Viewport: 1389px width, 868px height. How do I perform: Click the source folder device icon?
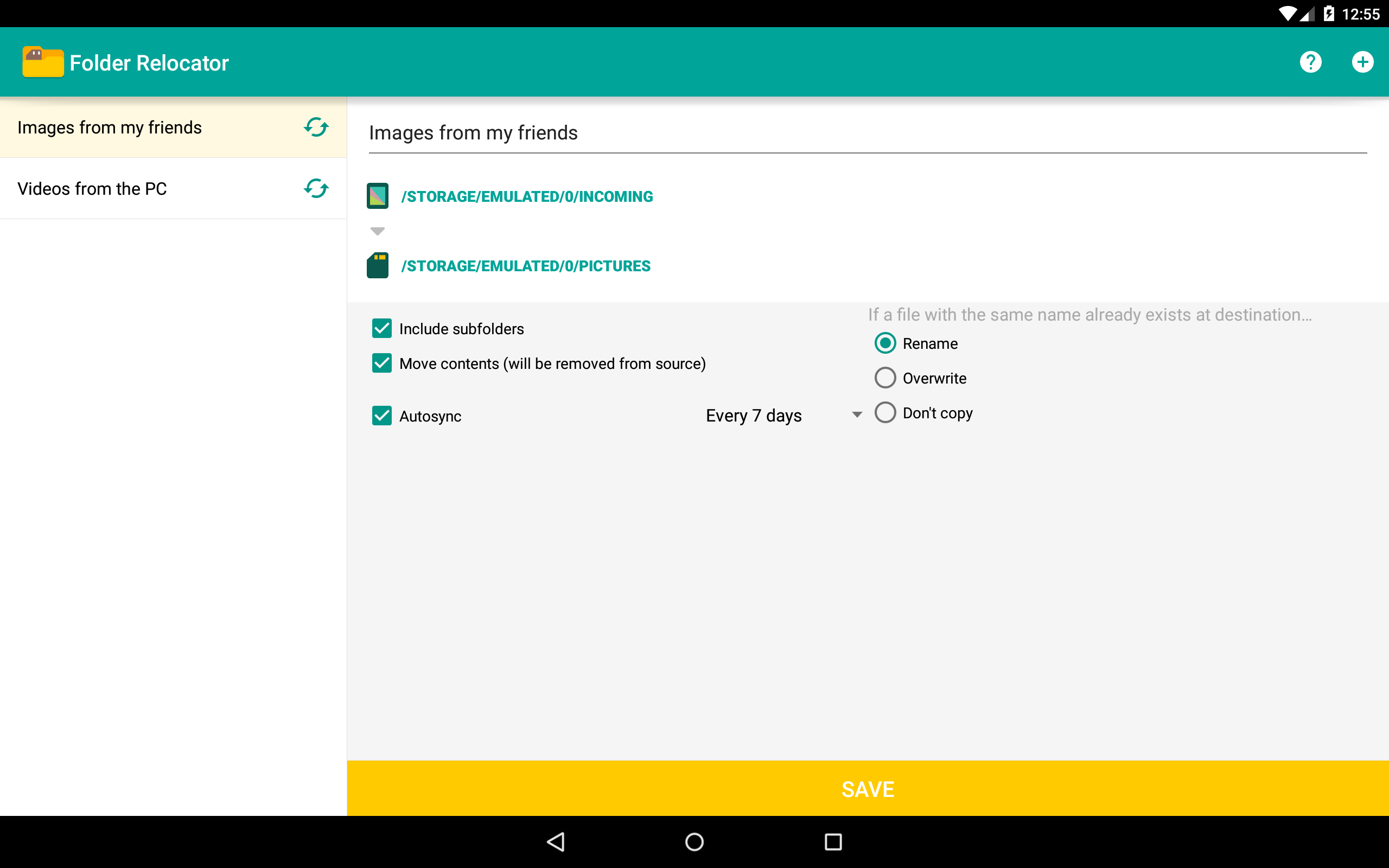click(377, 196)
